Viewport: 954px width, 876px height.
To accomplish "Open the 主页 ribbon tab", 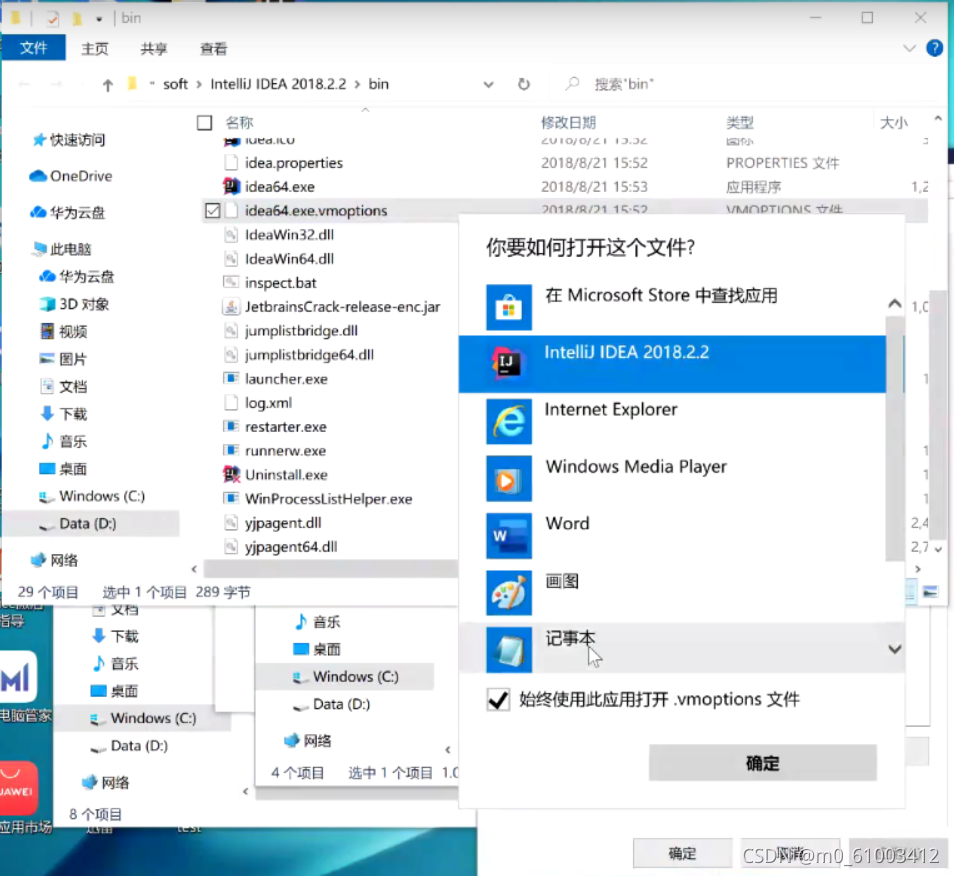I will [95, 49].
